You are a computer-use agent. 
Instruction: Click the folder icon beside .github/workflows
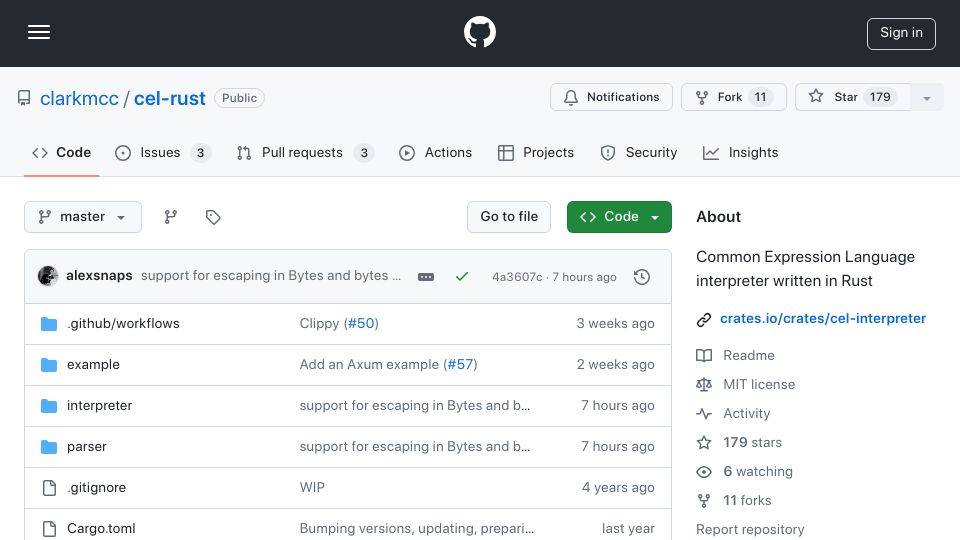click(49, 324)
